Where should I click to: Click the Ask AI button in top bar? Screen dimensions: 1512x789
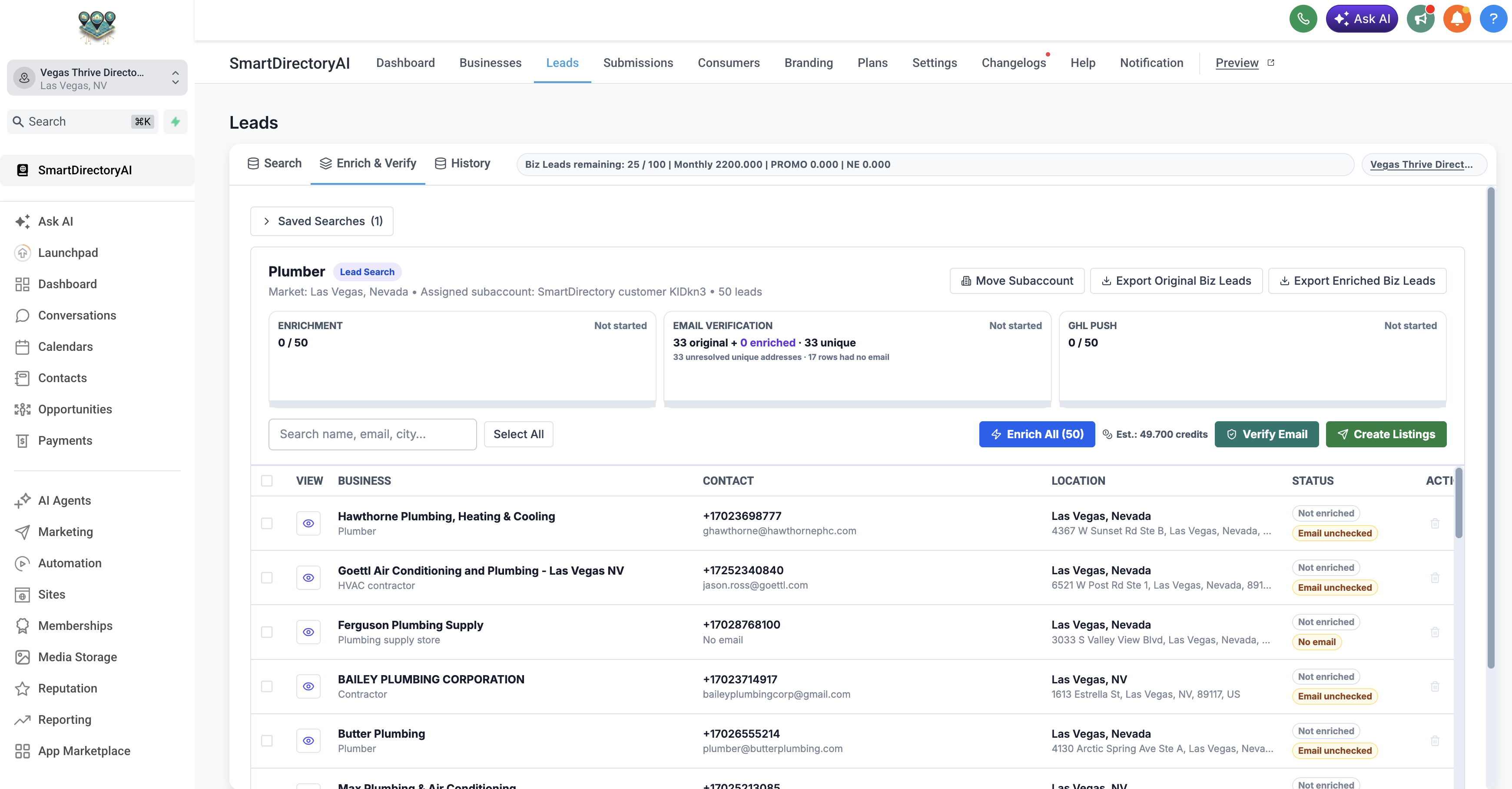pos(1362,19)
